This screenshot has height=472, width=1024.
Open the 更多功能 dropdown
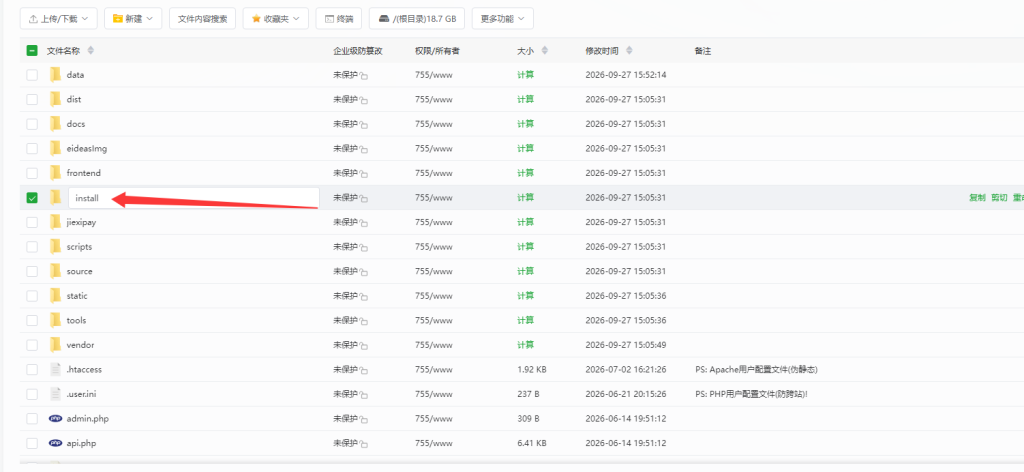[502, 19]
